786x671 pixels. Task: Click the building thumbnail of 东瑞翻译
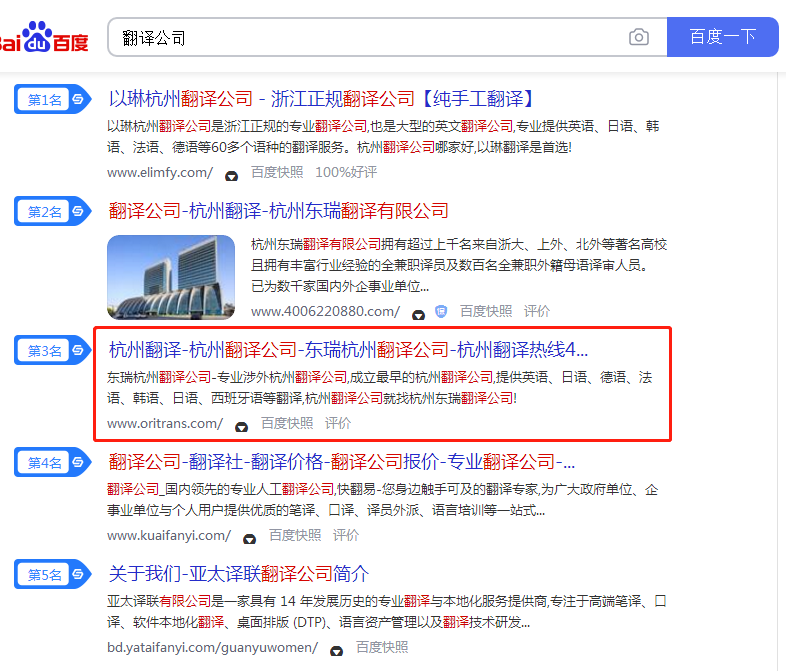pyautogui.click(x=171, y=277)
